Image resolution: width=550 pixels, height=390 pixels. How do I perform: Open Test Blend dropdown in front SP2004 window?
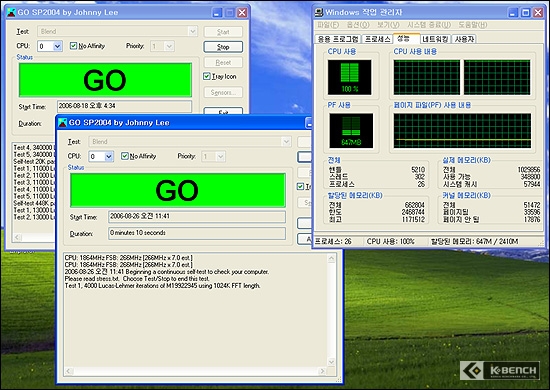point(286,142)
